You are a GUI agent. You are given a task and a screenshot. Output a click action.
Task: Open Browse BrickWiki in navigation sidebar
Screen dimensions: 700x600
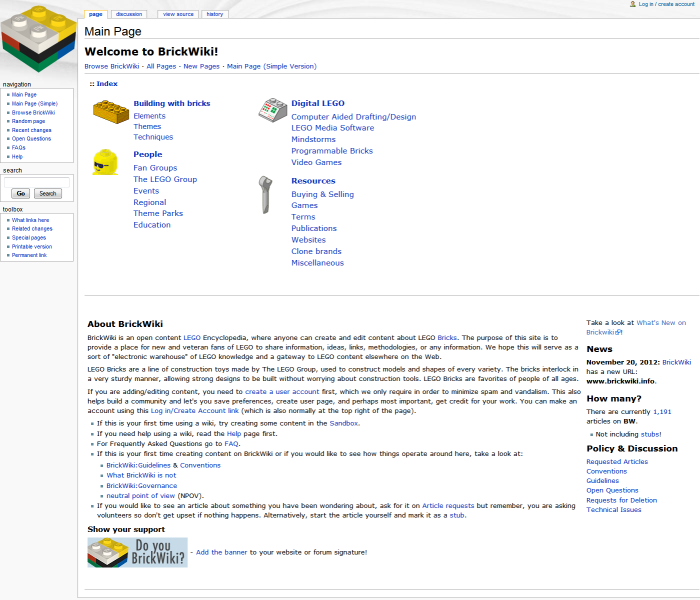(33, 112)
